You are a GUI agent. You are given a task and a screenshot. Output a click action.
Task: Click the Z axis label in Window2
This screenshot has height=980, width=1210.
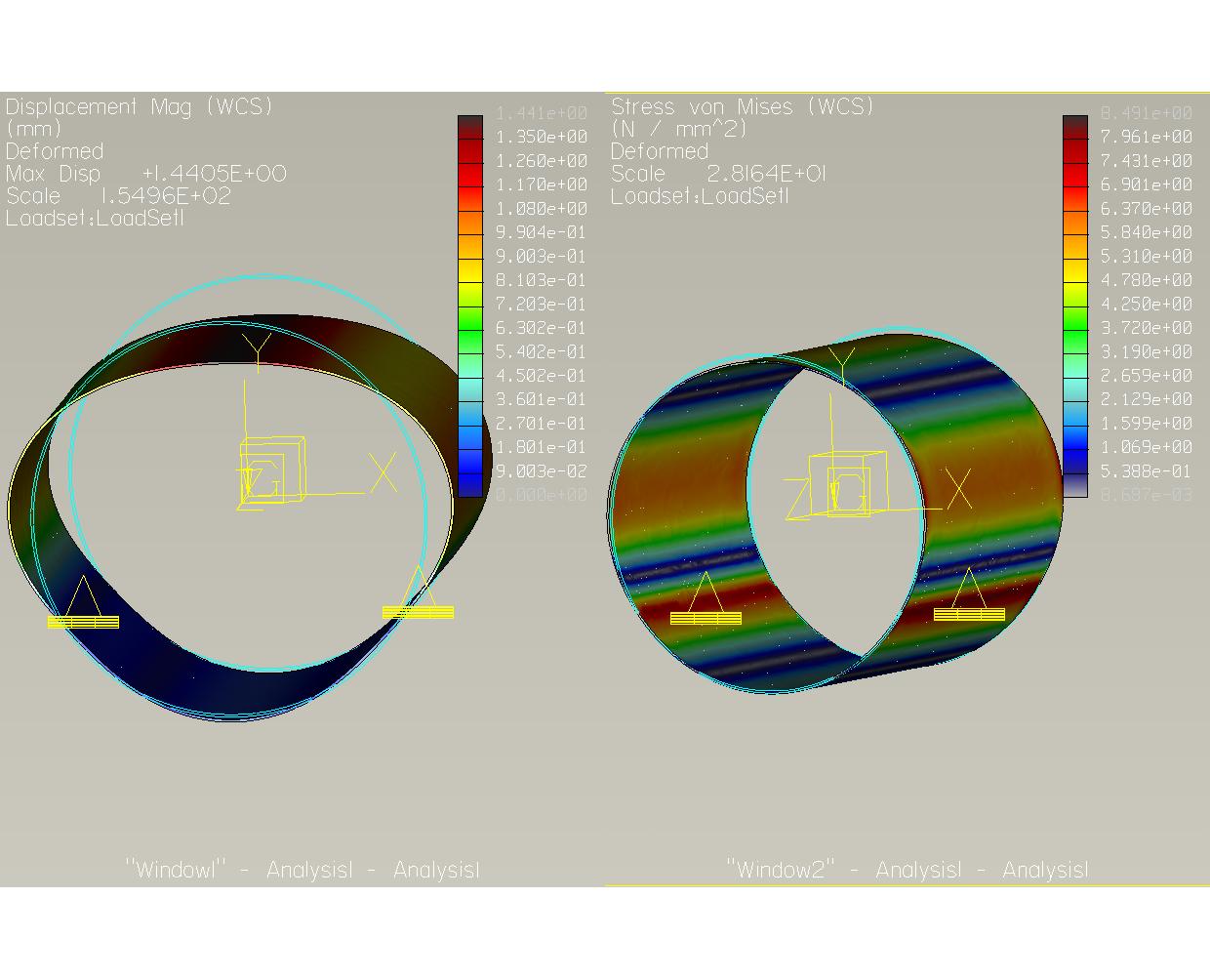(x=798, y=501)
